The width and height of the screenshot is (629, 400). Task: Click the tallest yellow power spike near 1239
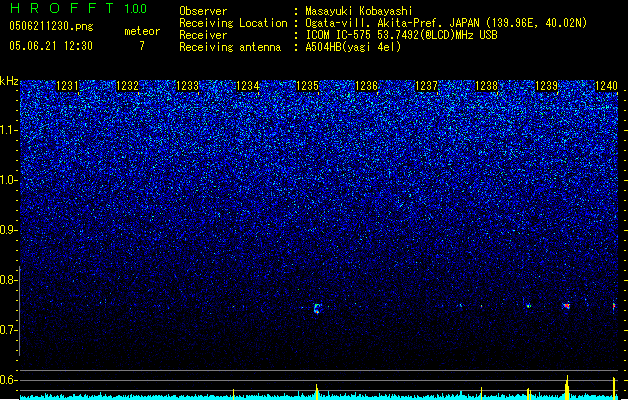pos(567,388)
